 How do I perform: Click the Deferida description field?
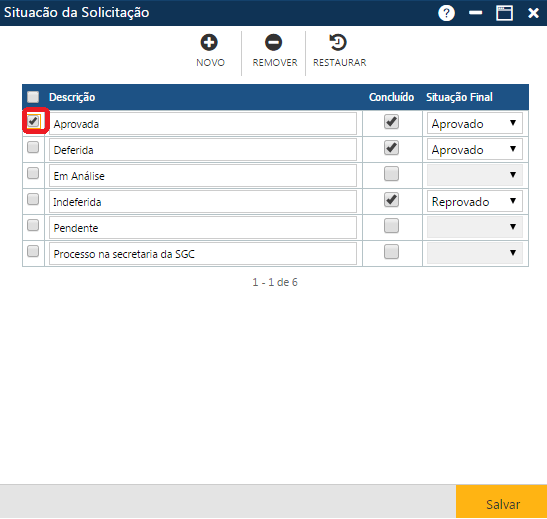coord(203,150)
